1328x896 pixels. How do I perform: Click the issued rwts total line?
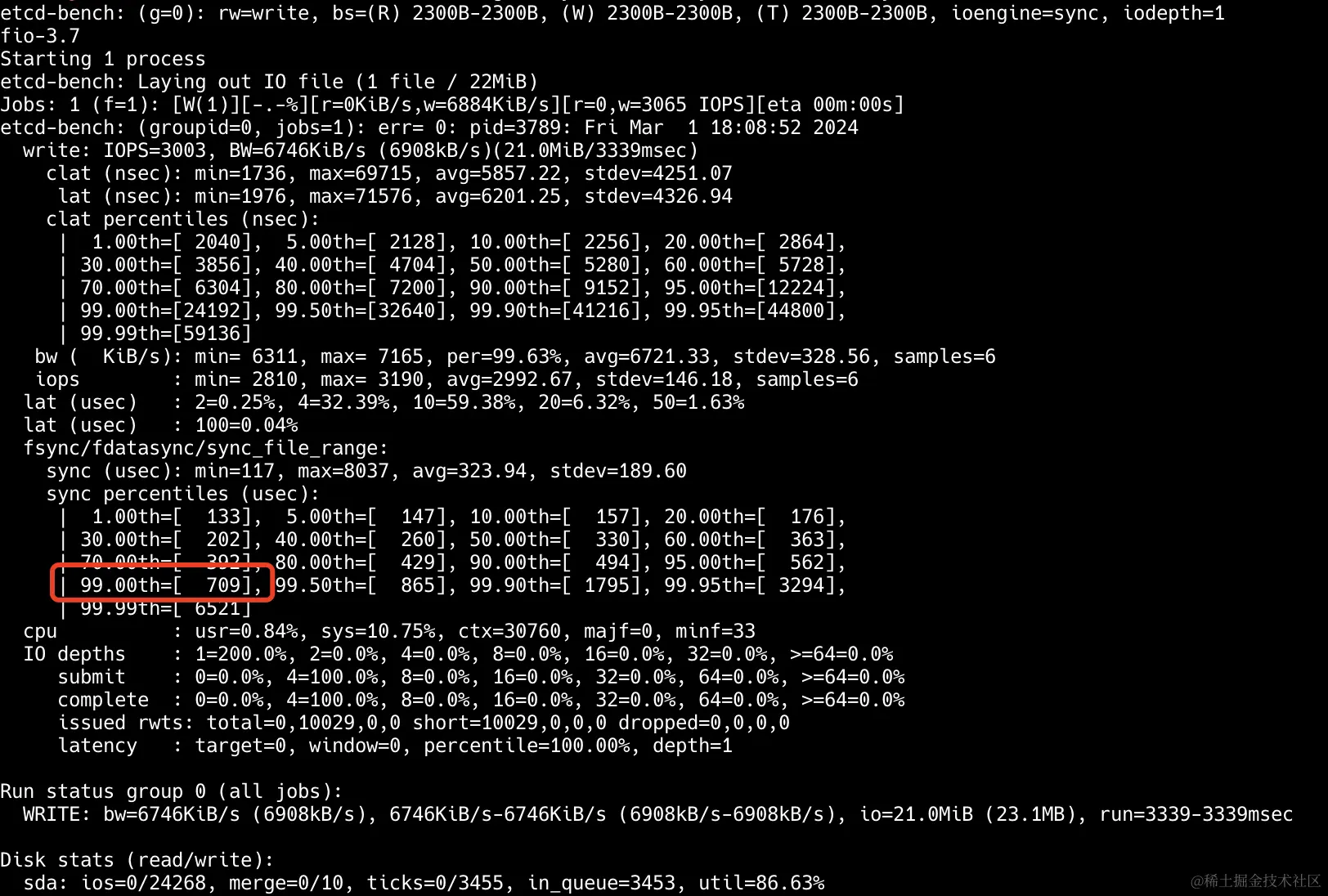[x=424, y=723]
